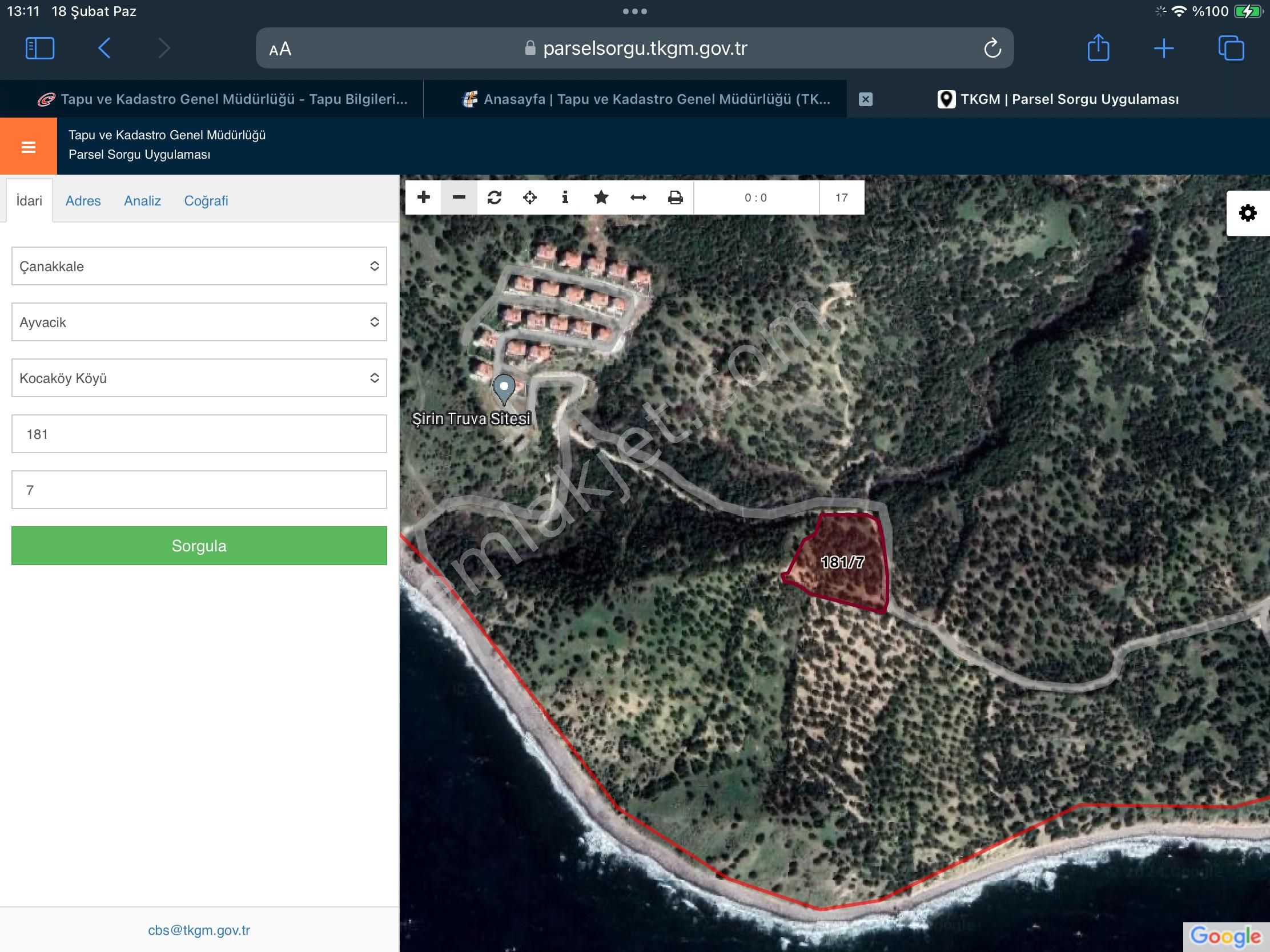Open Çanakkale province dropdown
Viewport: 1270px width, 952px height.
tap(199, 267)
